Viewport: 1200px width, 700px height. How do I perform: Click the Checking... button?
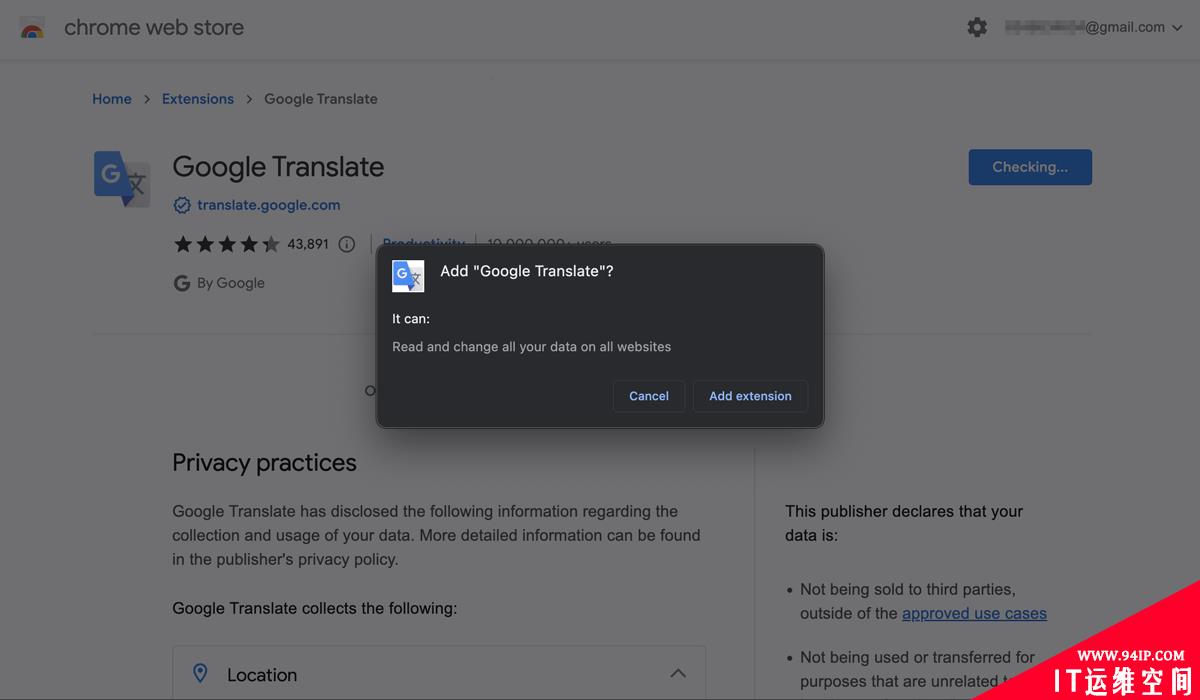click(1030, 167)
